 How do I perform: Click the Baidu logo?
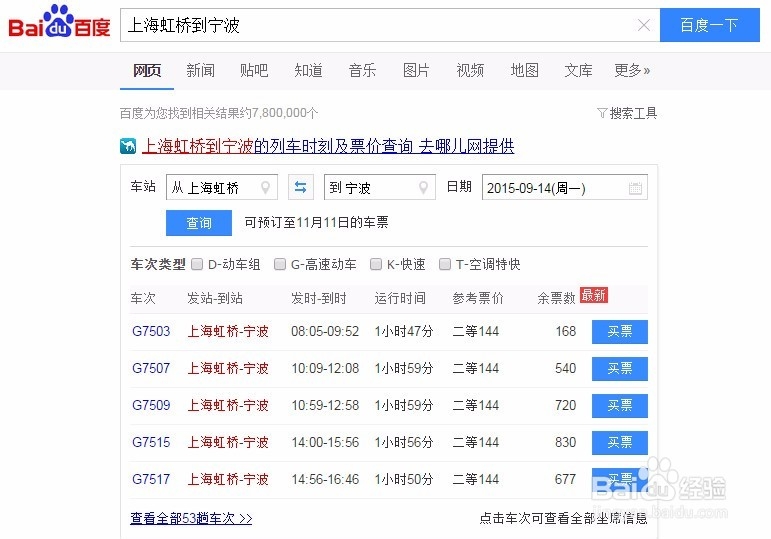click(x=59, y=22)
